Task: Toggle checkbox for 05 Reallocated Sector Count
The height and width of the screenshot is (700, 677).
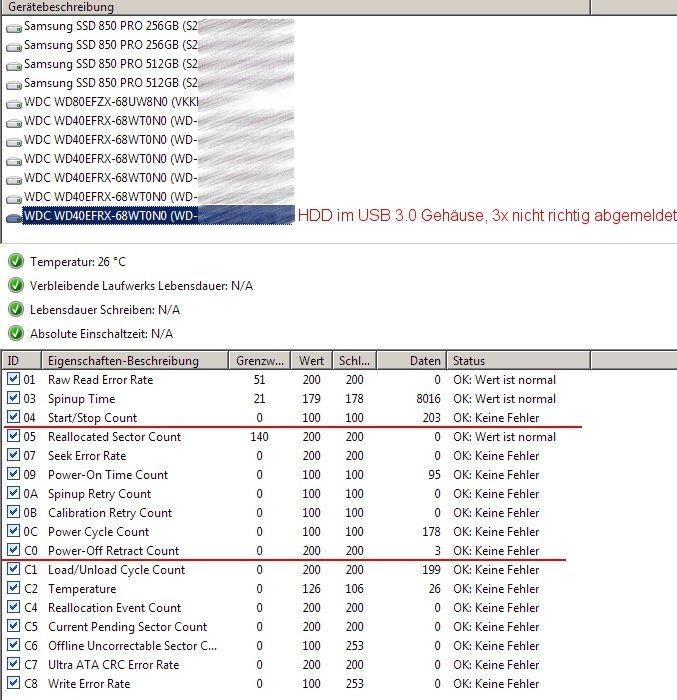Action: pos(13,436)
